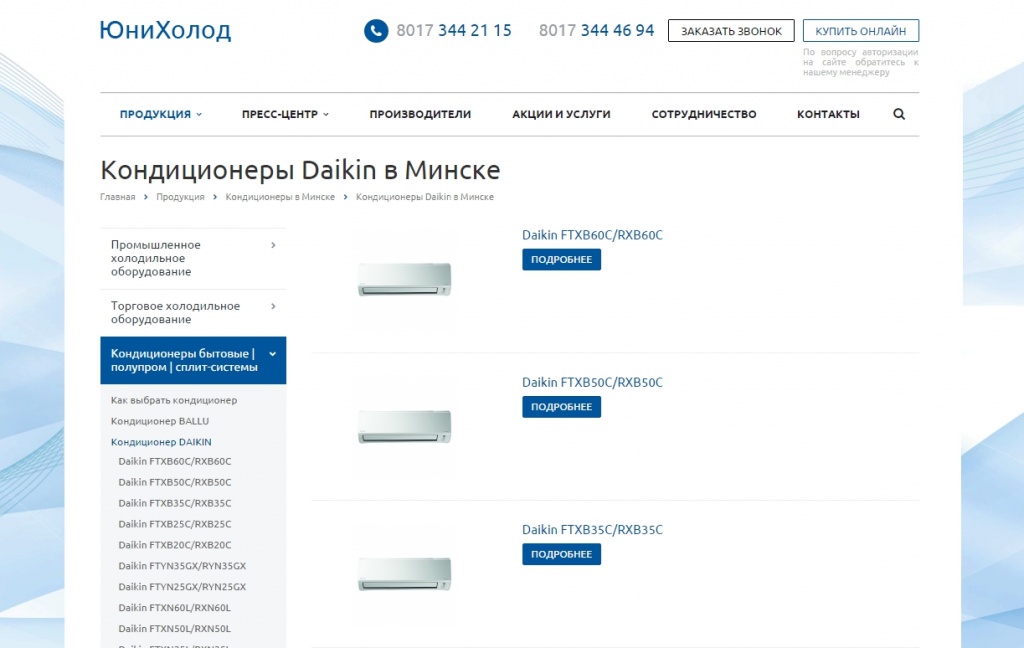1024x648 pixels.
Task: Go to ЮниХолод logo home
Action: click(x=165, y=30)
